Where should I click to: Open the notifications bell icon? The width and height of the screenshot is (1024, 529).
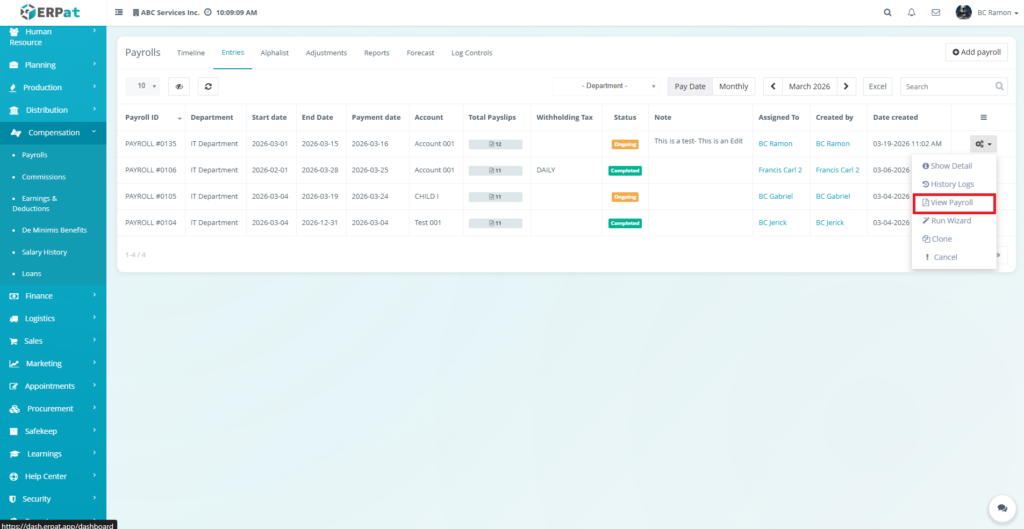click(911, 12)
